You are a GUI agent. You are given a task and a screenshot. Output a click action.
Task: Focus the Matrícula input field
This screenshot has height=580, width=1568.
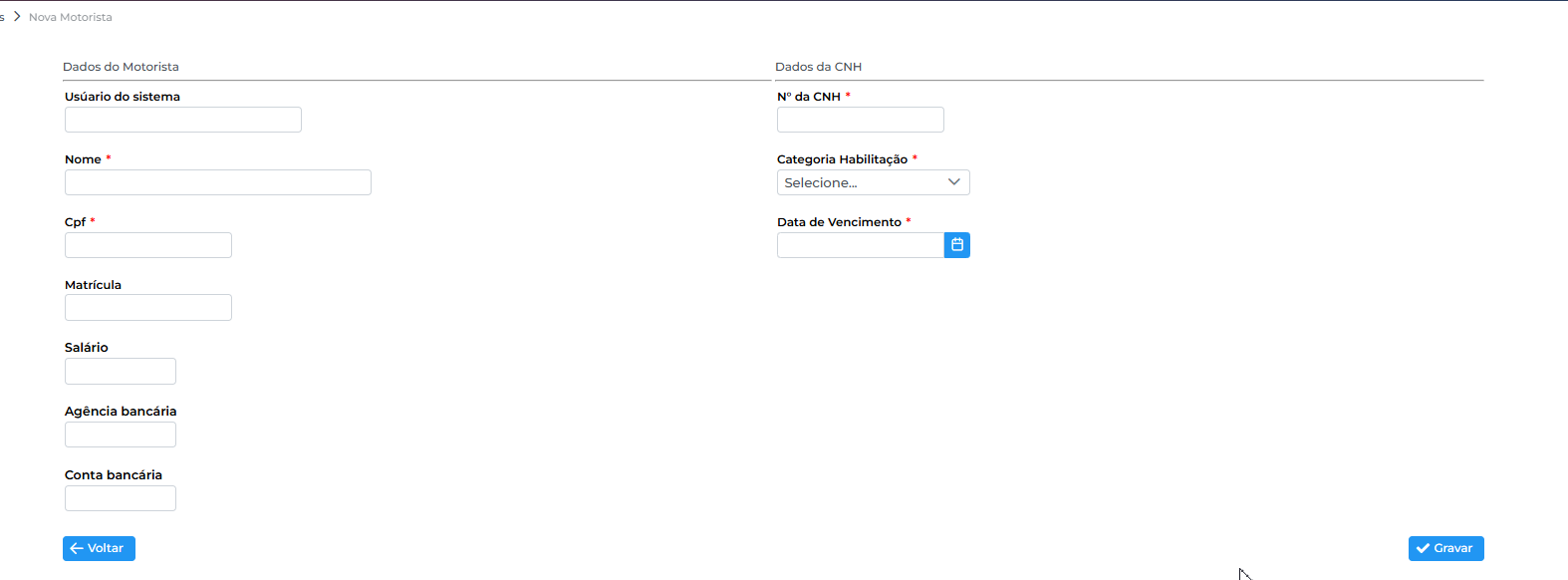pos(147,308)
